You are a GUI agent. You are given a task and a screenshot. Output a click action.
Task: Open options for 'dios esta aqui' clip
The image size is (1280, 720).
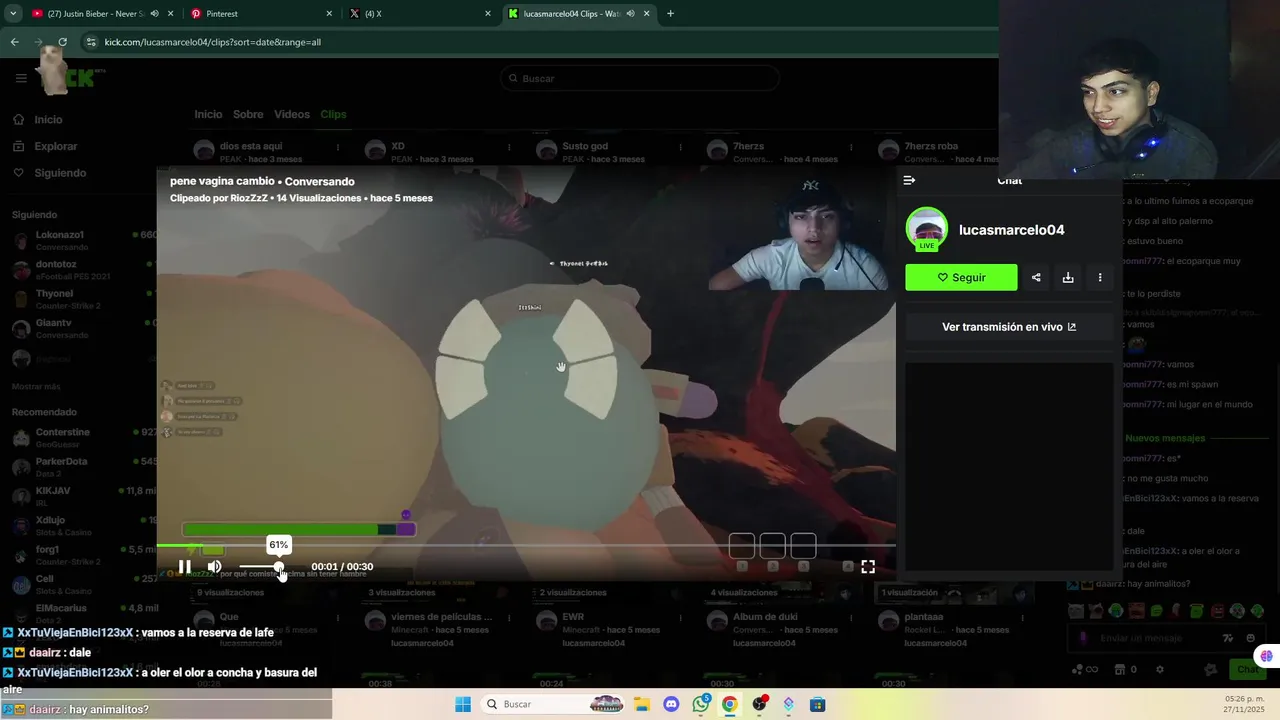[x=338, y=147]
